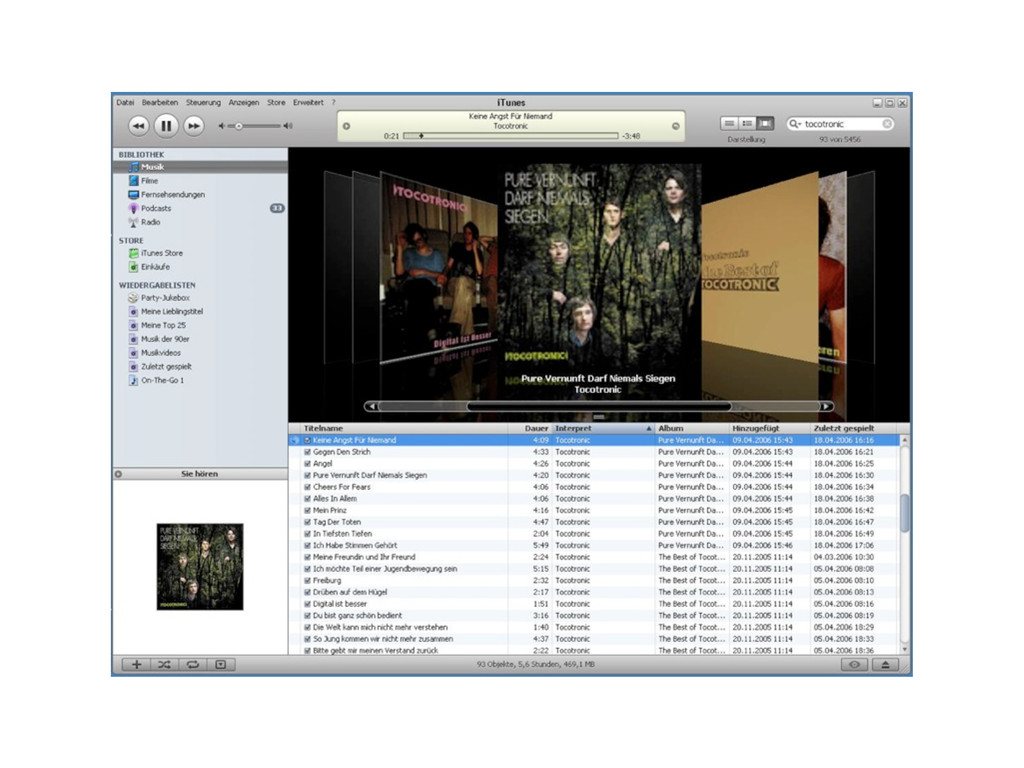Open Fernsehsendungen in the sidebar
Image resolution: width=1024 pixels, height=768 pixels.
[172, 195]
